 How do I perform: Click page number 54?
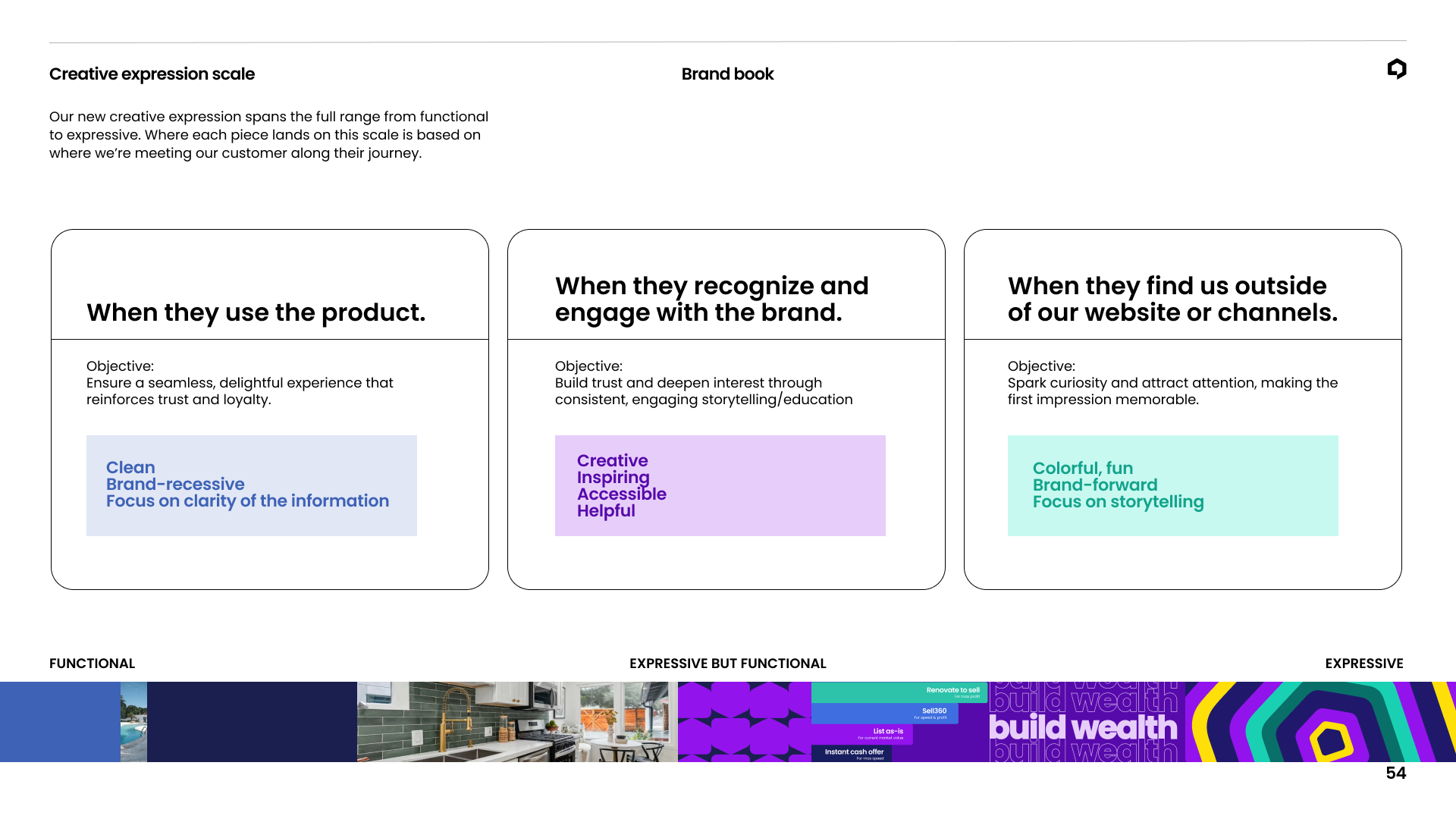tap(1395, 773)
